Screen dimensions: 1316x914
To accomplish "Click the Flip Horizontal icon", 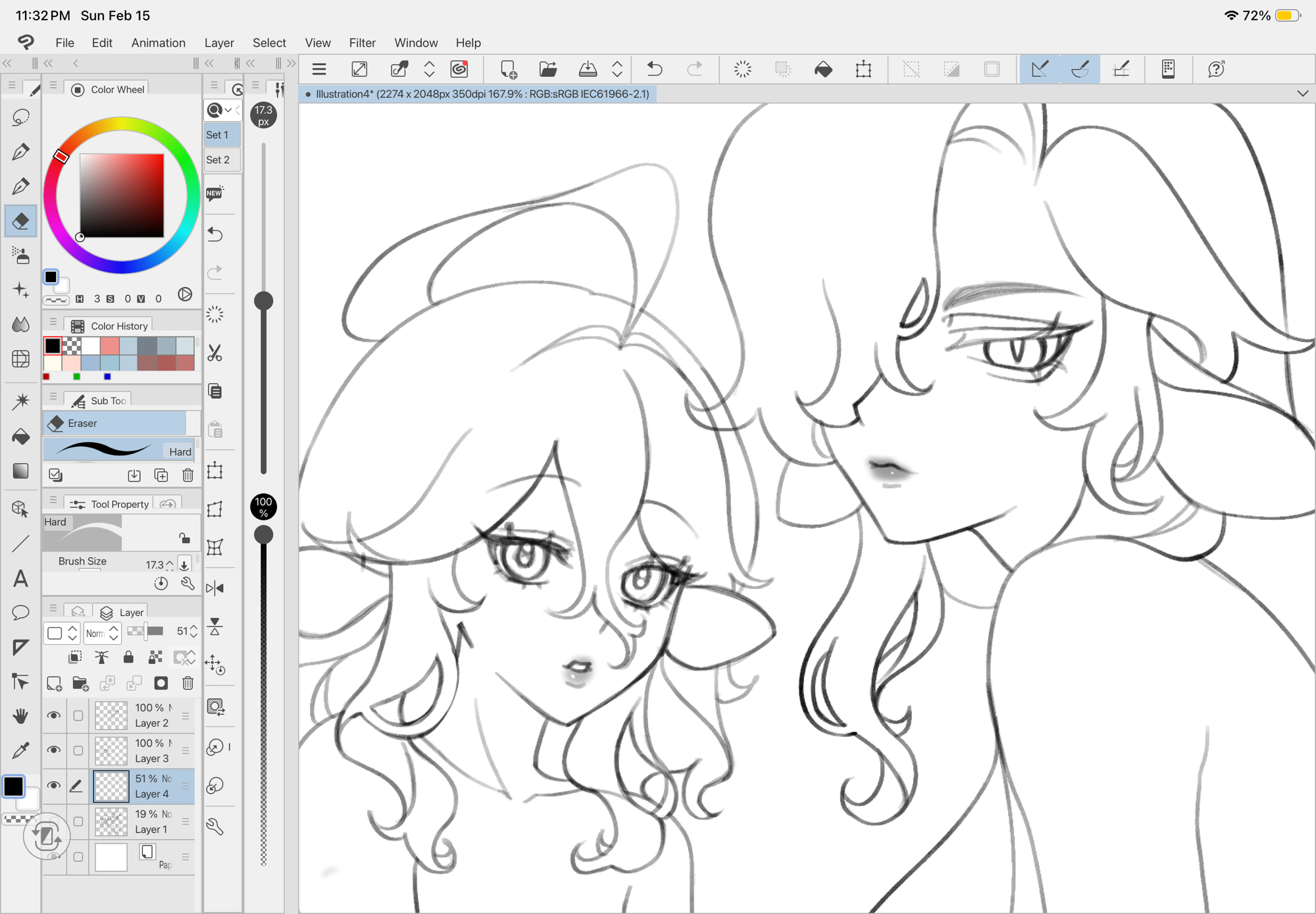I will click(215, 588).
